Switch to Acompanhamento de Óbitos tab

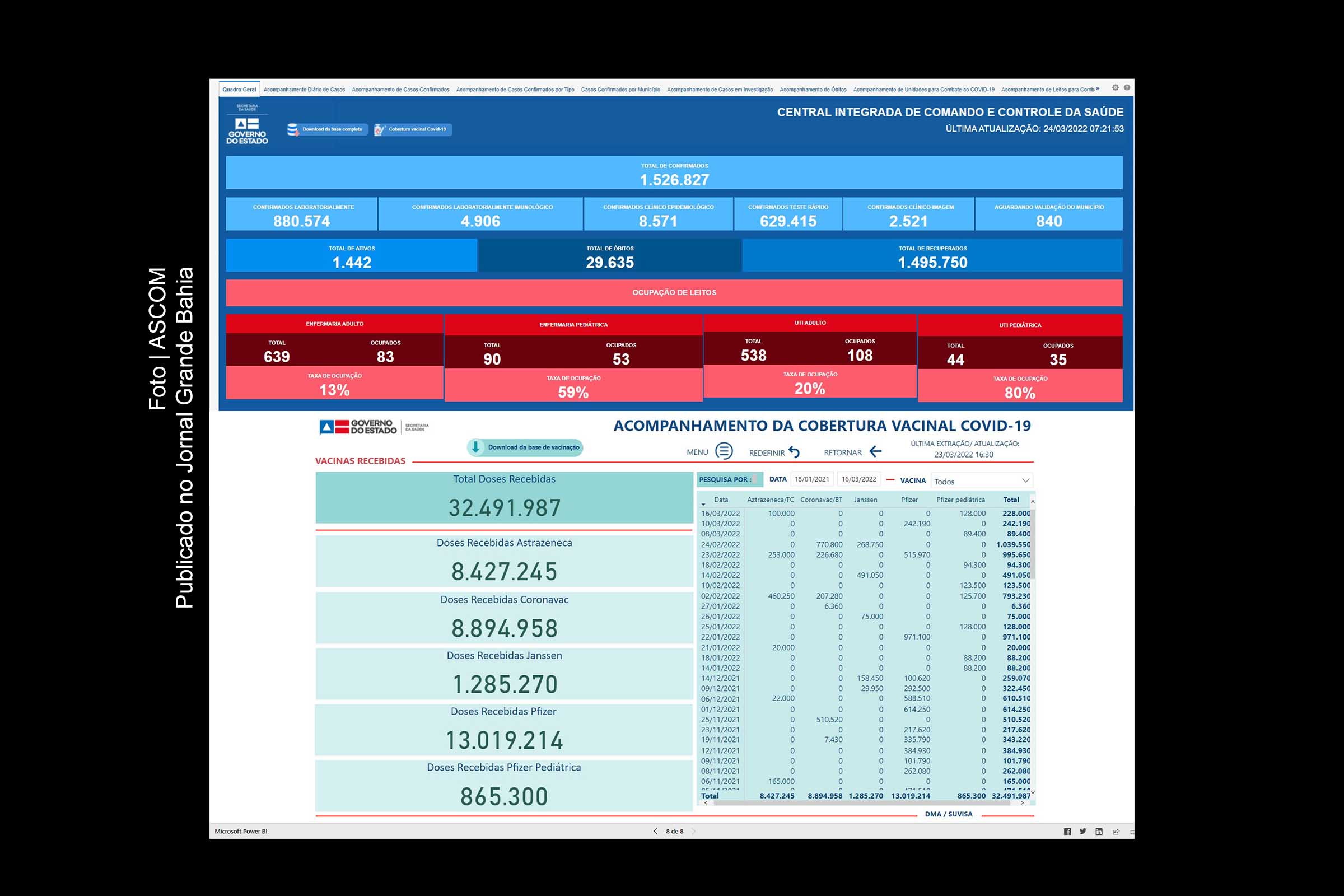coord(813,90)
